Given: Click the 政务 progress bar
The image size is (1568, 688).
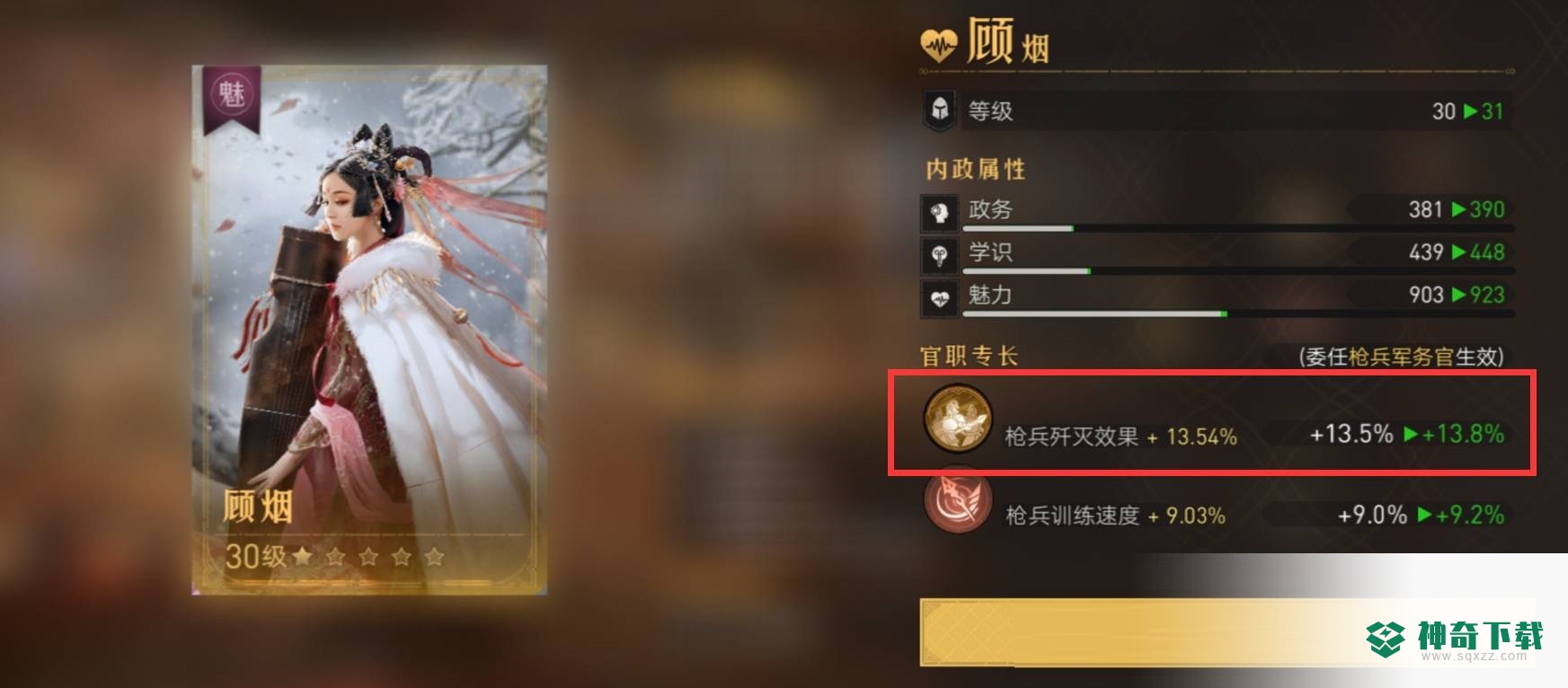Looking at the screenshot, I should point(1238,228).
